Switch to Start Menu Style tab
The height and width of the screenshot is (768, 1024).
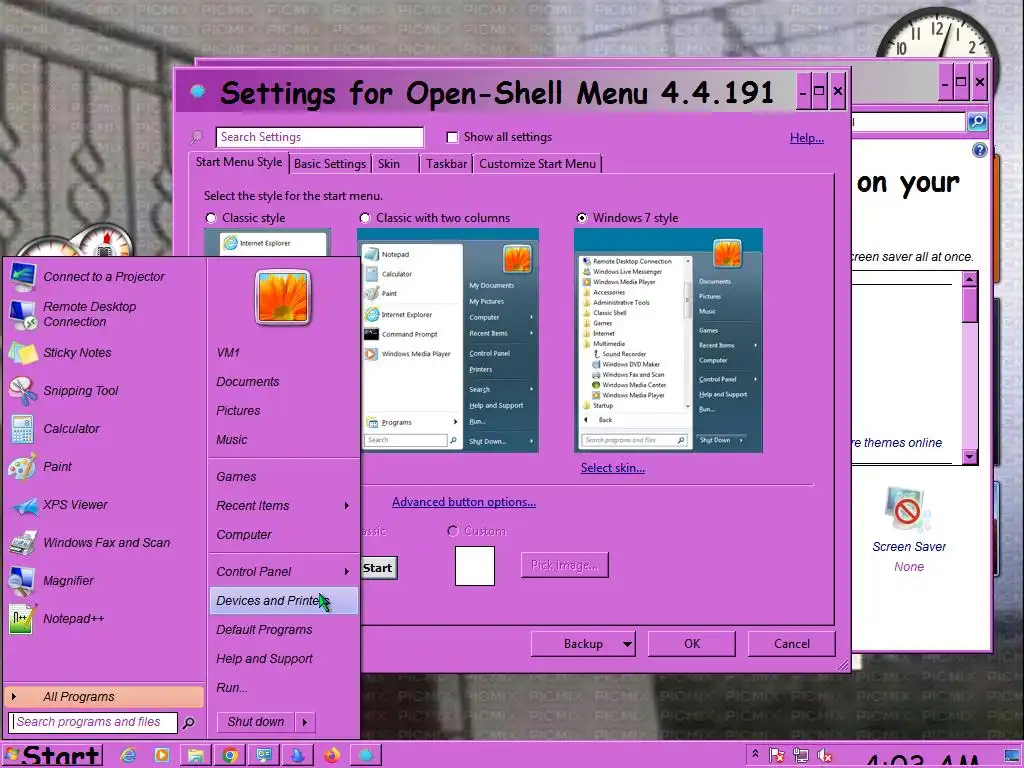239,162
